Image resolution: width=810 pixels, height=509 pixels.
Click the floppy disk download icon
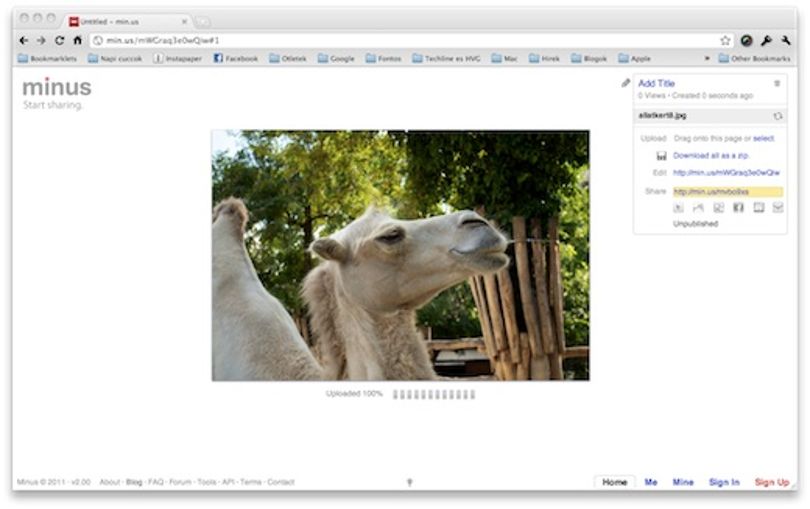point(661,156)
